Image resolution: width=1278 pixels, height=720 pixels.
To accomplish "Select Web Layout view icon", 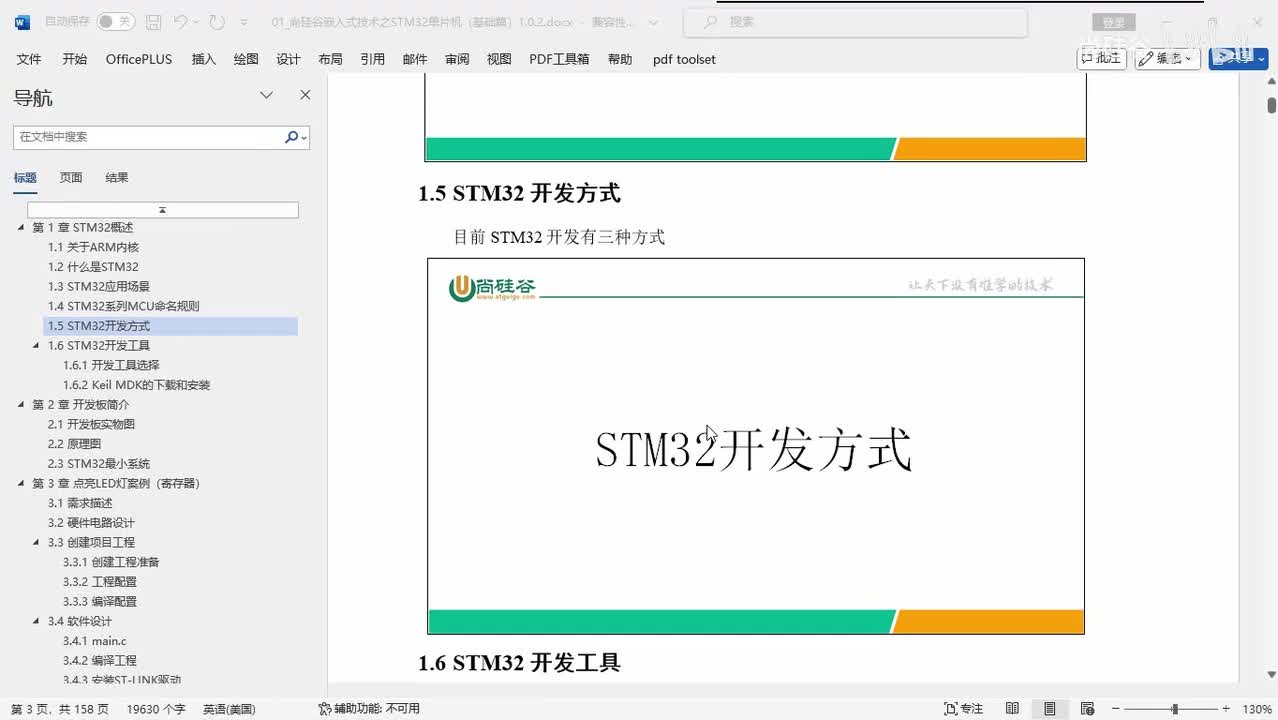I will [1087, 708].
